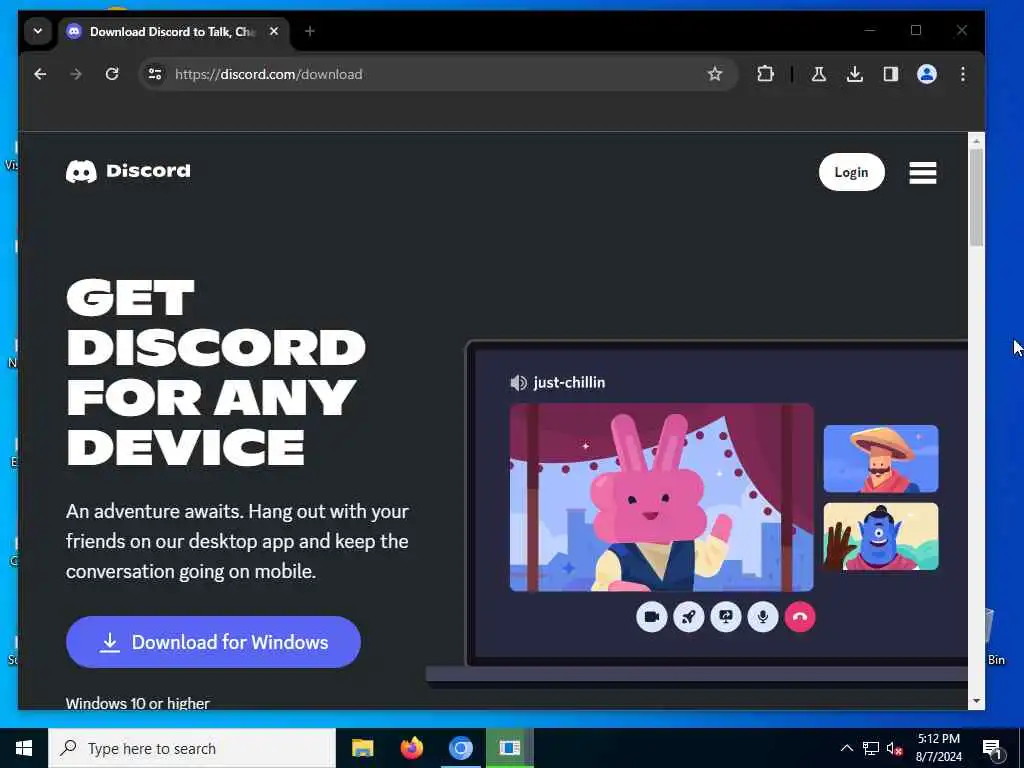The height and width of the screenshot is (768, 1024).
Task: Click the scrollbar up arrow
Action: pyautogui.click(x=976, y=141)
